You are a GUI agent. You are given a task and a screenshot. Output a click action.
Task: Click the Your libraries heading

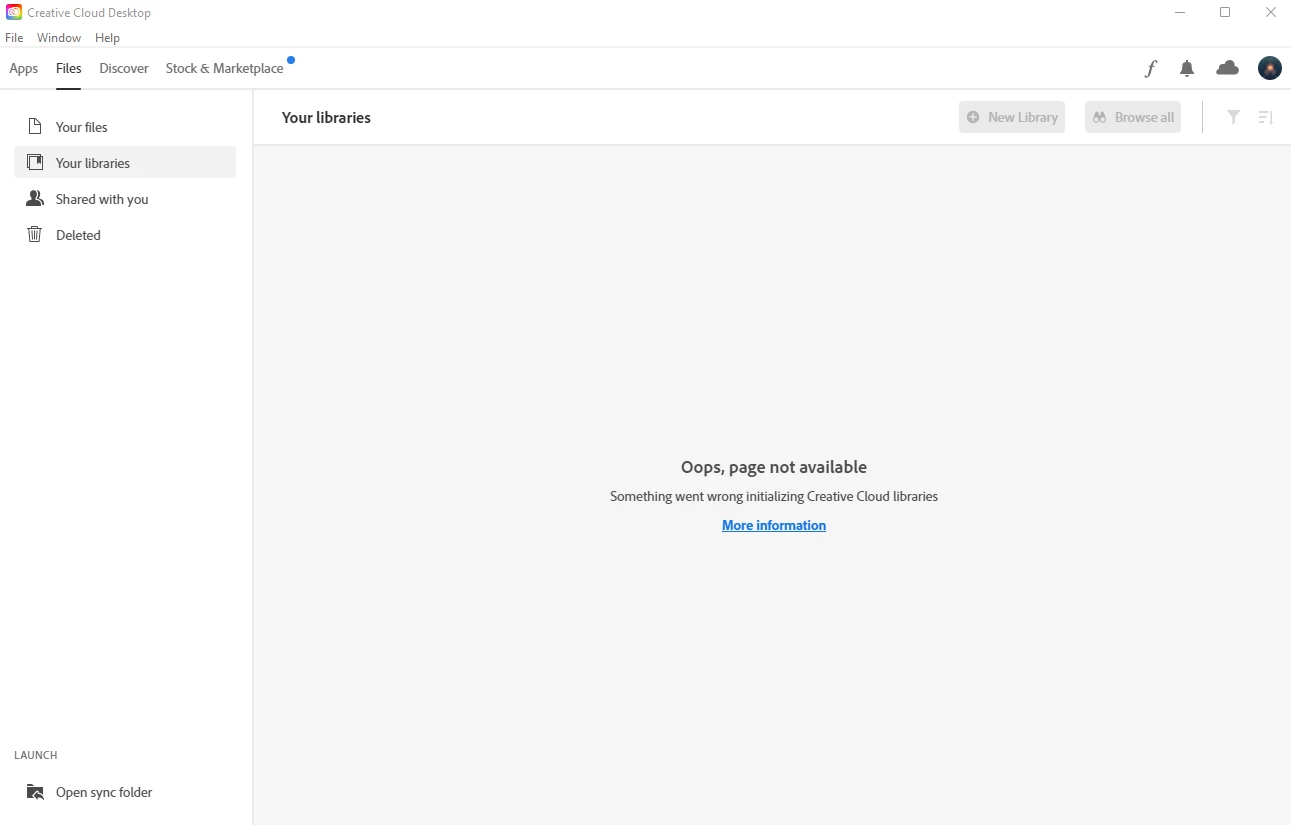click(x=326, y=117)
